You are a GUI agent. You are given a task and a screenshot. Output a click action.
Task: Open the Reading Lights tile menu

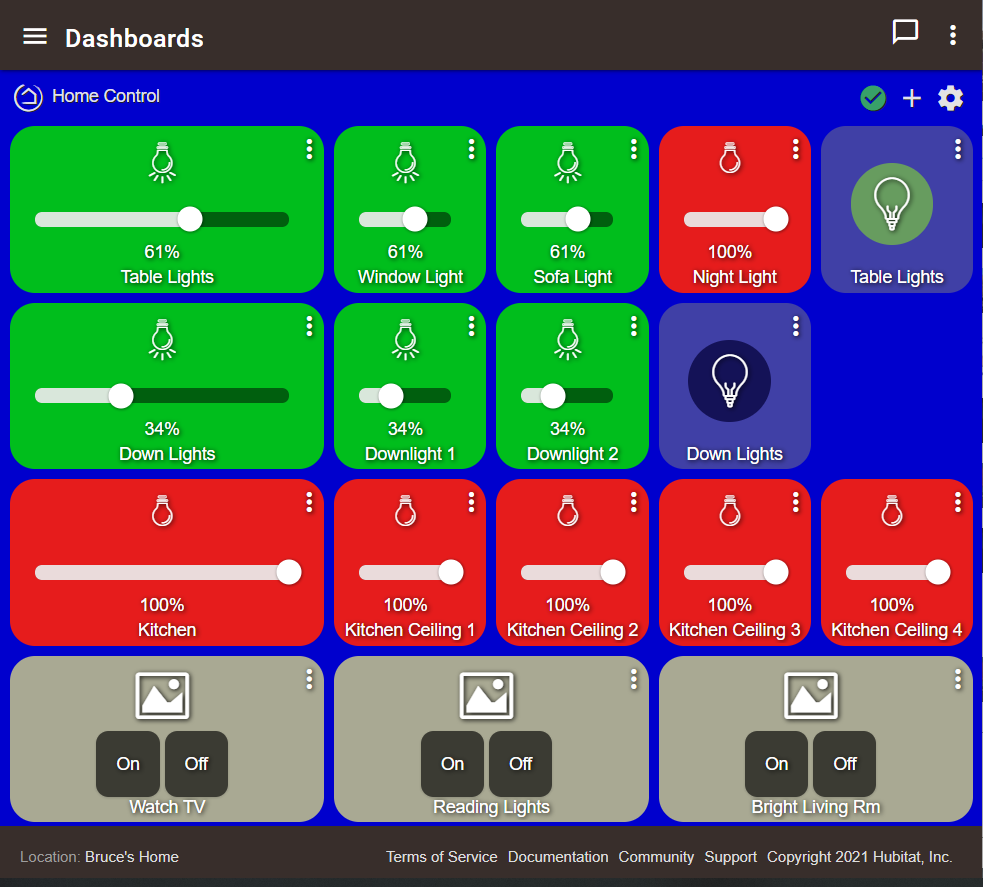pos(634,680)
